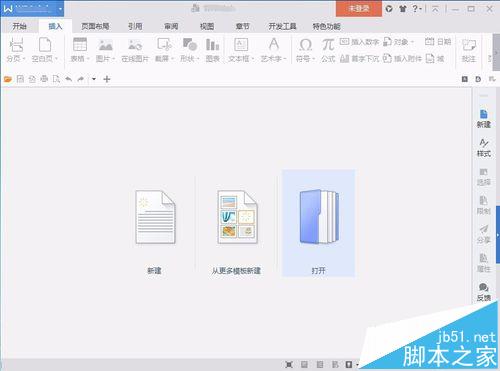Image resolution: width=500 pixels, height=371 pixels.
Task: Click the orange 未登录 login button
Action: [359, 9]
